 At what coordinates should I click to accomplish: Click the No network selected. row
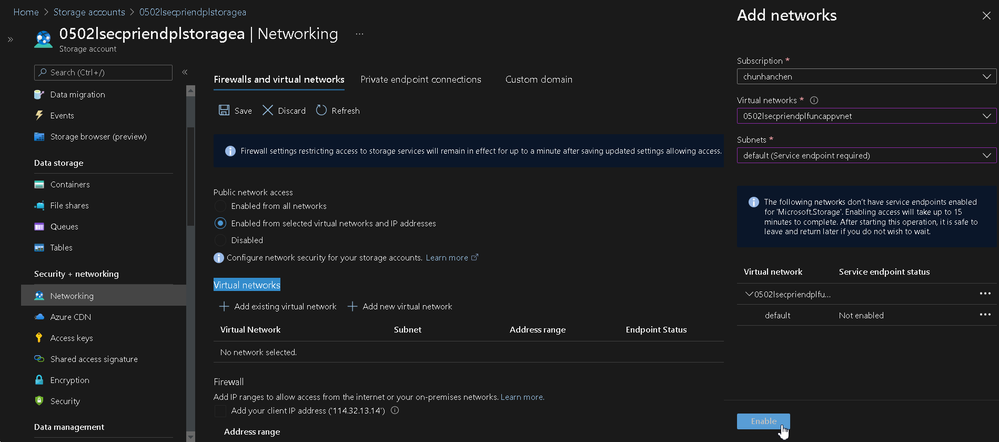(x=468, y=352)
